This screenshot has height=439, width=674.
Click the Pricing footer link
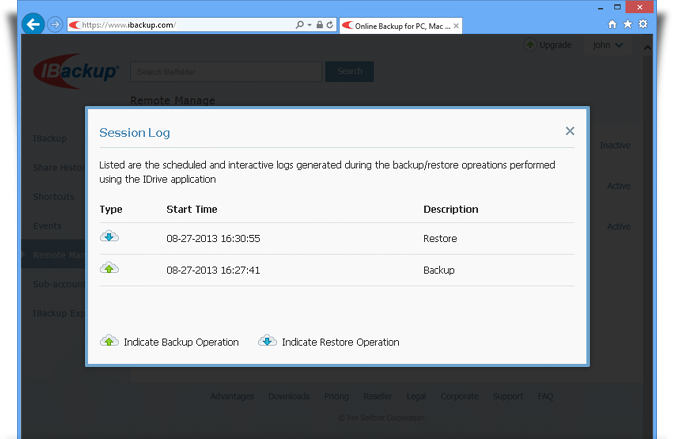click(x=336, y=396)
